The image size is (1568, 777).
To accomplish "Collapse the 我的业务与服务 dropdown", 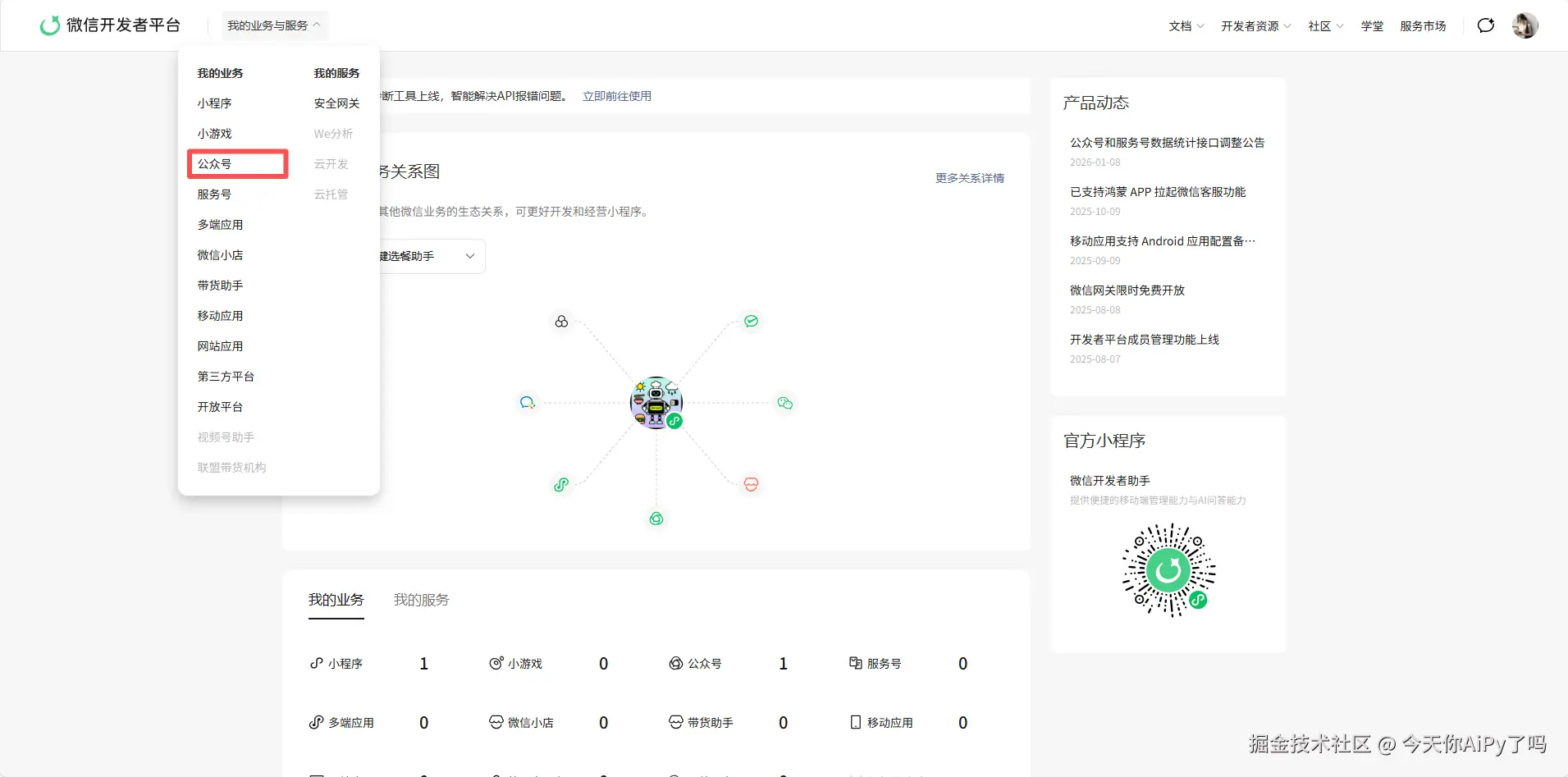I will click(273, 25).
